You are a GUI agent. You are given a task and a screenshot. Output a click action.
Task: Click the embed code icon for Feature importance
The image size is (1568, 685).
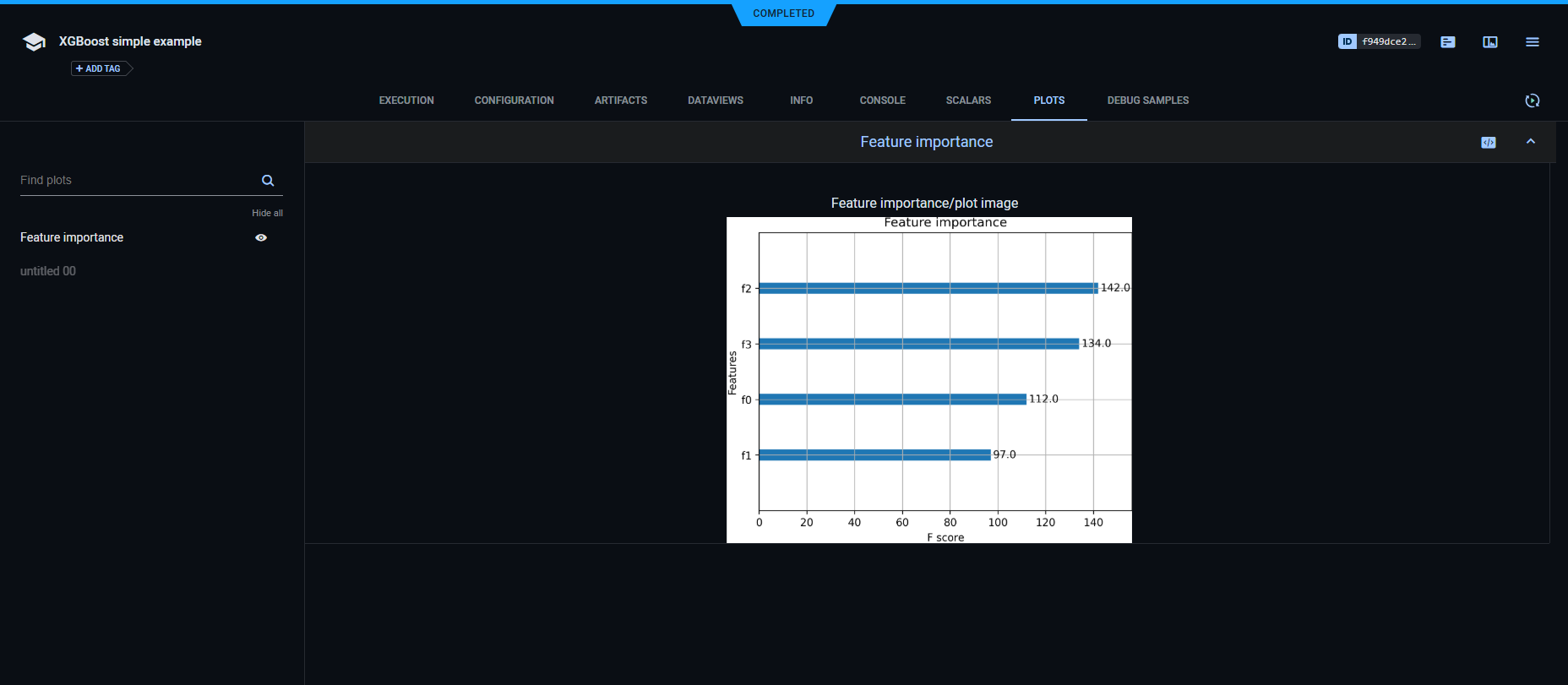(x=1489, y=143)
